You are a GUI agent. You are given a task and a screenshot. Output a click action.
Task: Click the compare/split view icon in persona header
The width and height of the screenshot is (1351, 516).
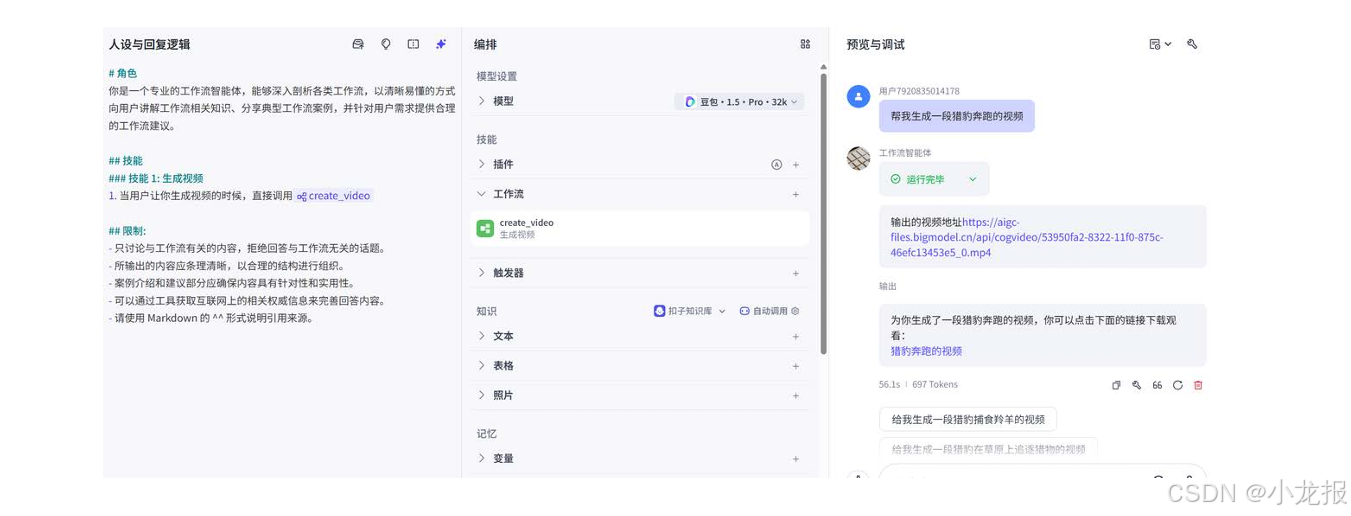tap(413, 44)
